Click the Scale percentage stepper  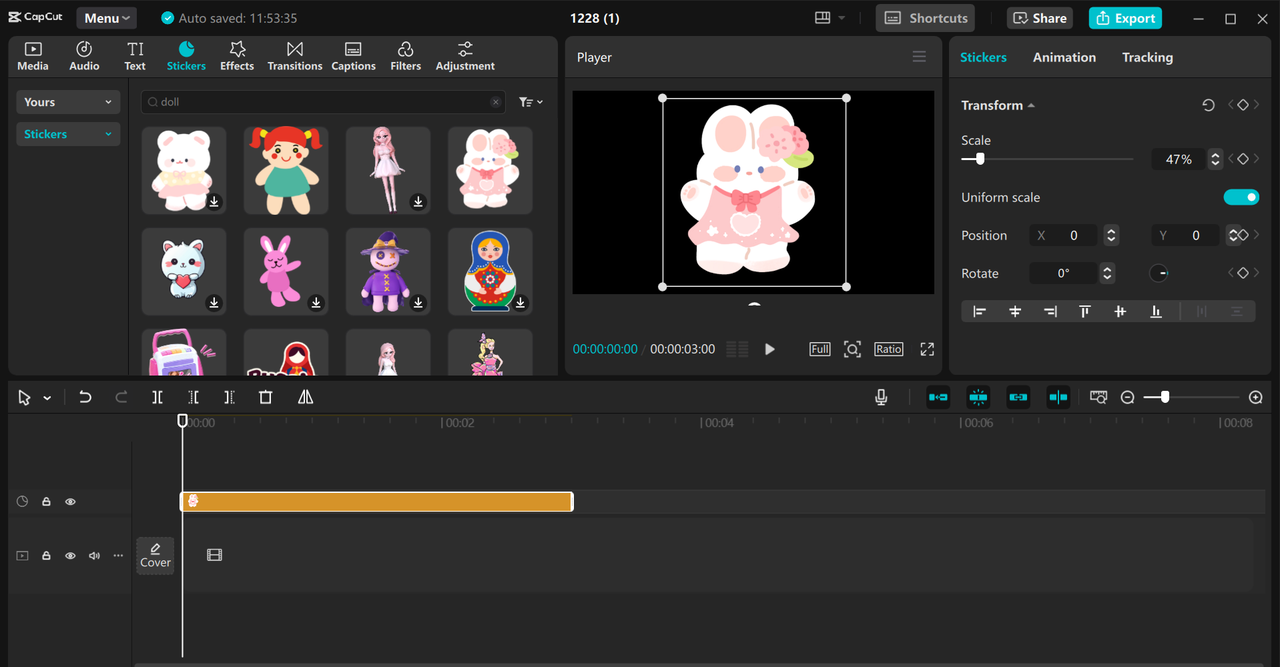(x=1215, y=159)
